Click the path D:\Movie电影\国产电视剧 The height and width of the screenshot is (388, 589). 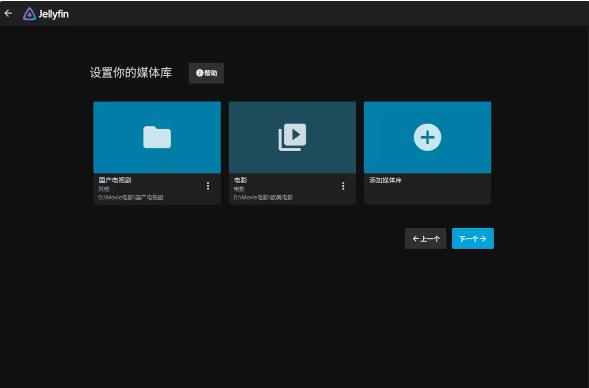point(131,197)
